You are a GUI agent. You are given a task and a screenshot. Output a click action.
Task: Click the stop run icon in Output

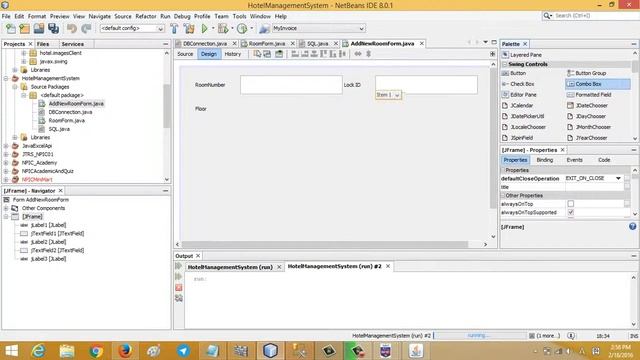pos(179,287)
